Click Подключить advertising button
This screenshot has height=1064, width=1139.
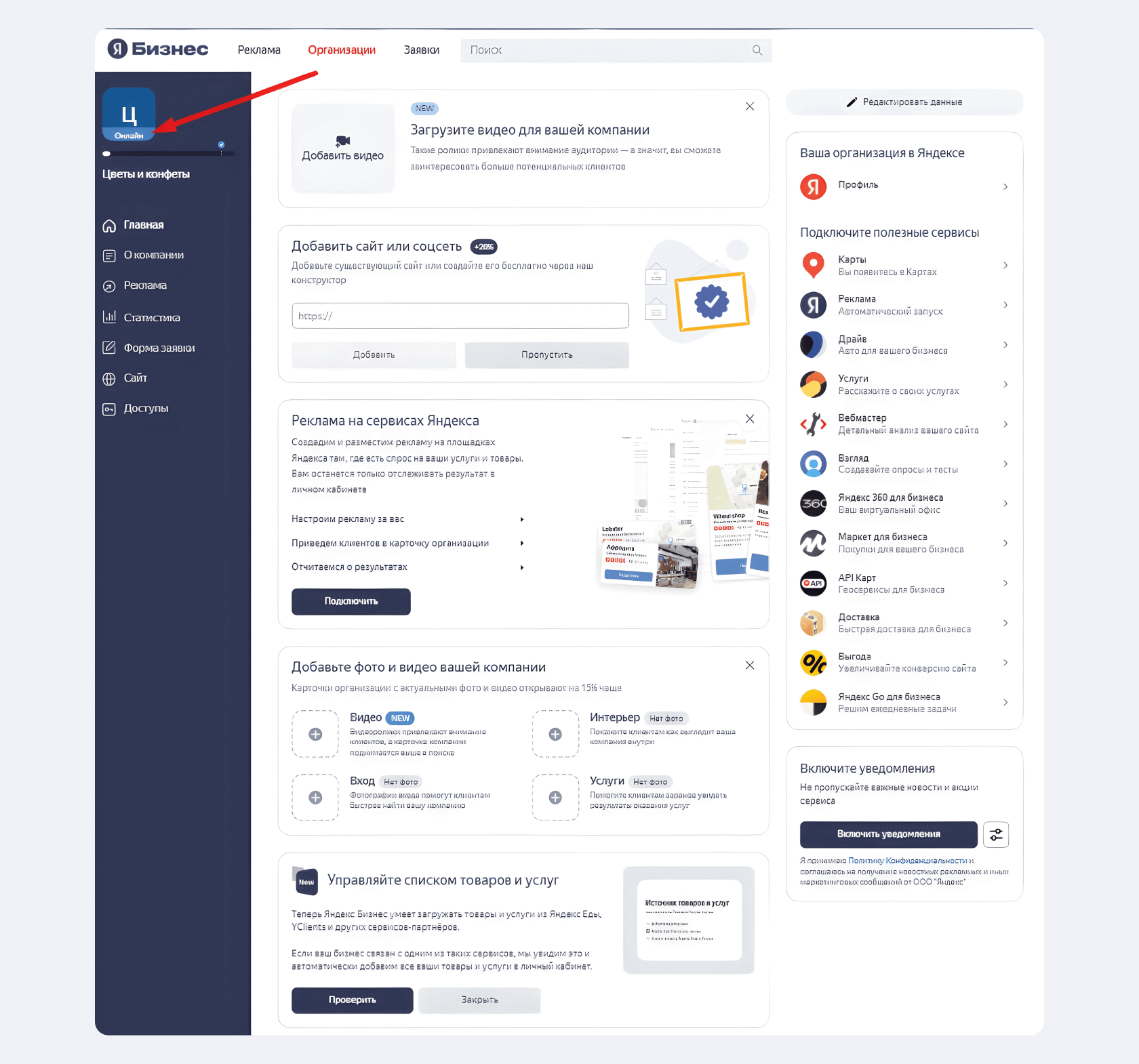(351, 602)
